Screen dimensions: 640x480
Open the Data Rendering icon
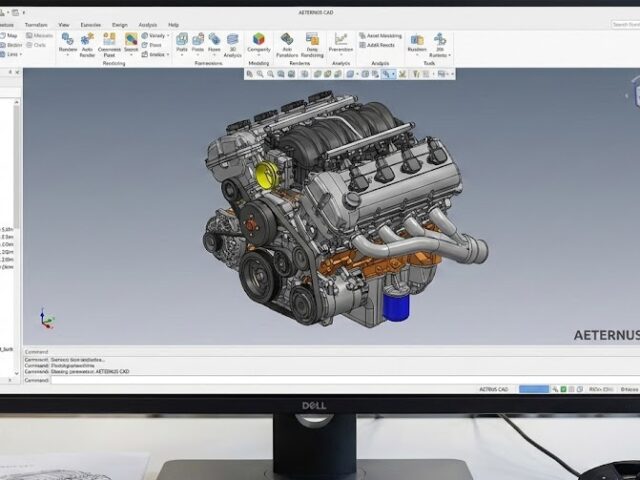[312, 39]
